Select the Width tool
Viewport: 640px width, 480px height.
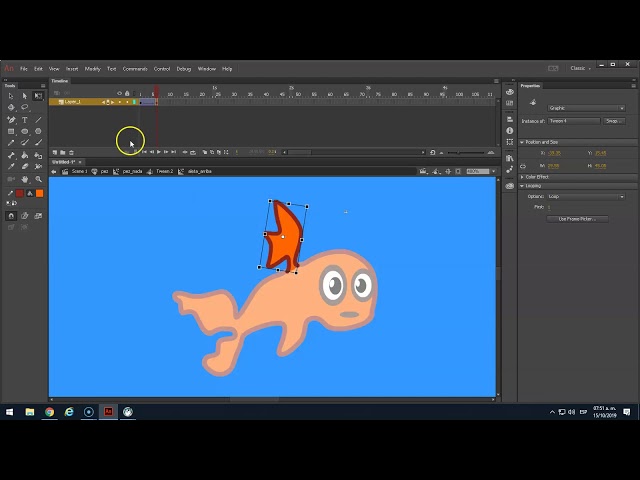point(38,167)
